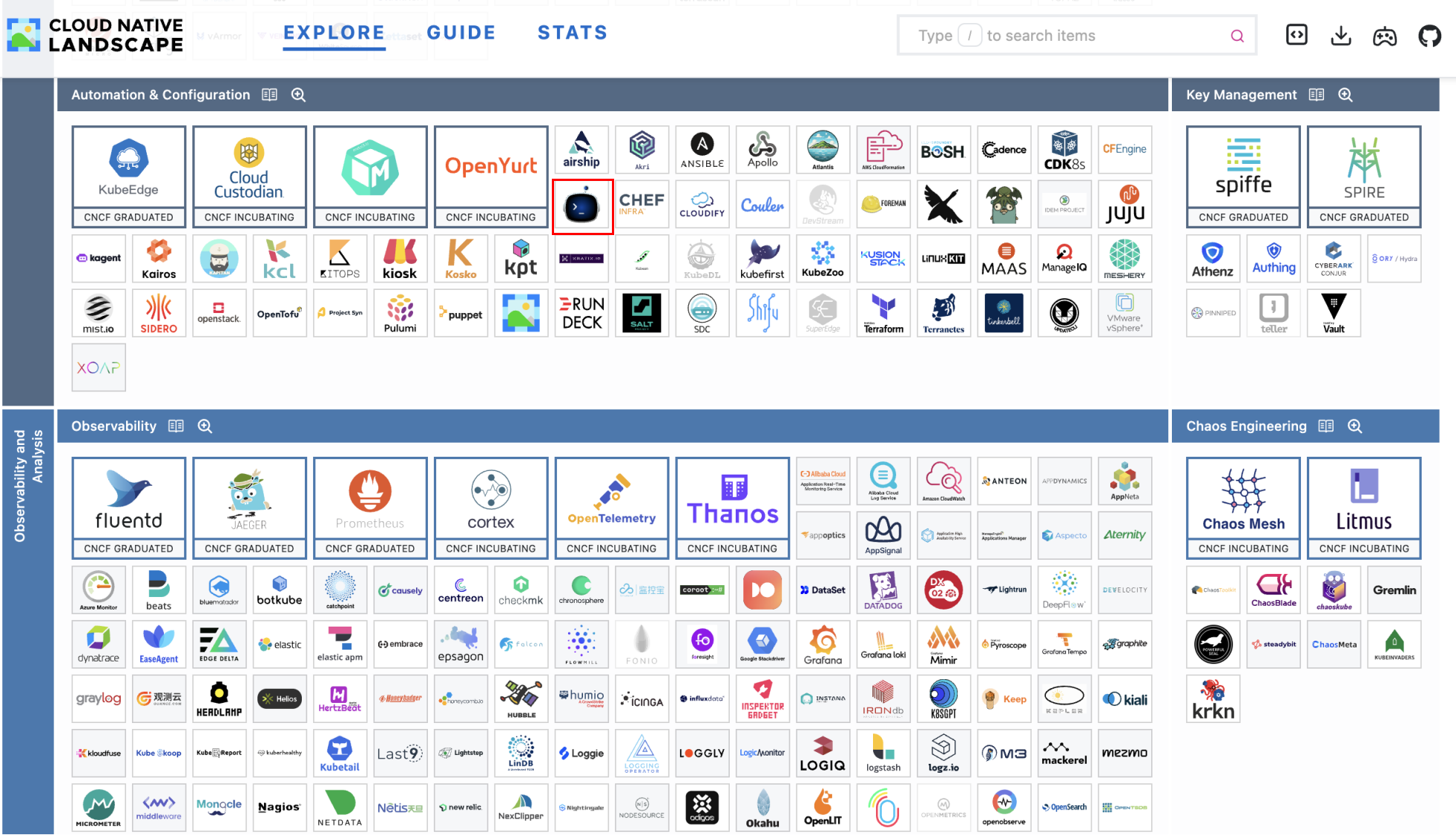Open the landscape quiz game controller icon
The image size is (1456, 835).
point(1386,35)
